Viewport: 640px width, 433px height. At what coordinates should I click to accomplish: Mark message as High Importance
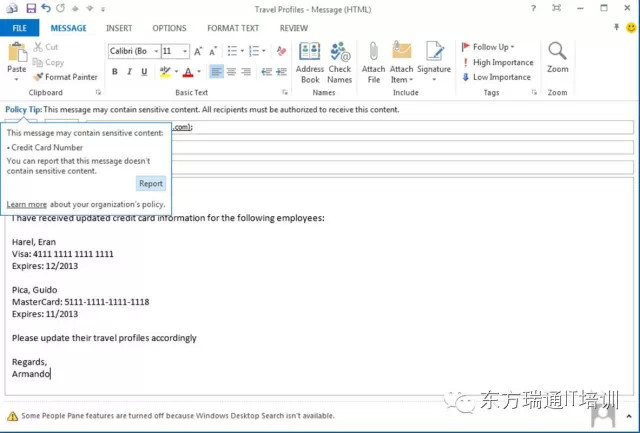click(498, 62)
